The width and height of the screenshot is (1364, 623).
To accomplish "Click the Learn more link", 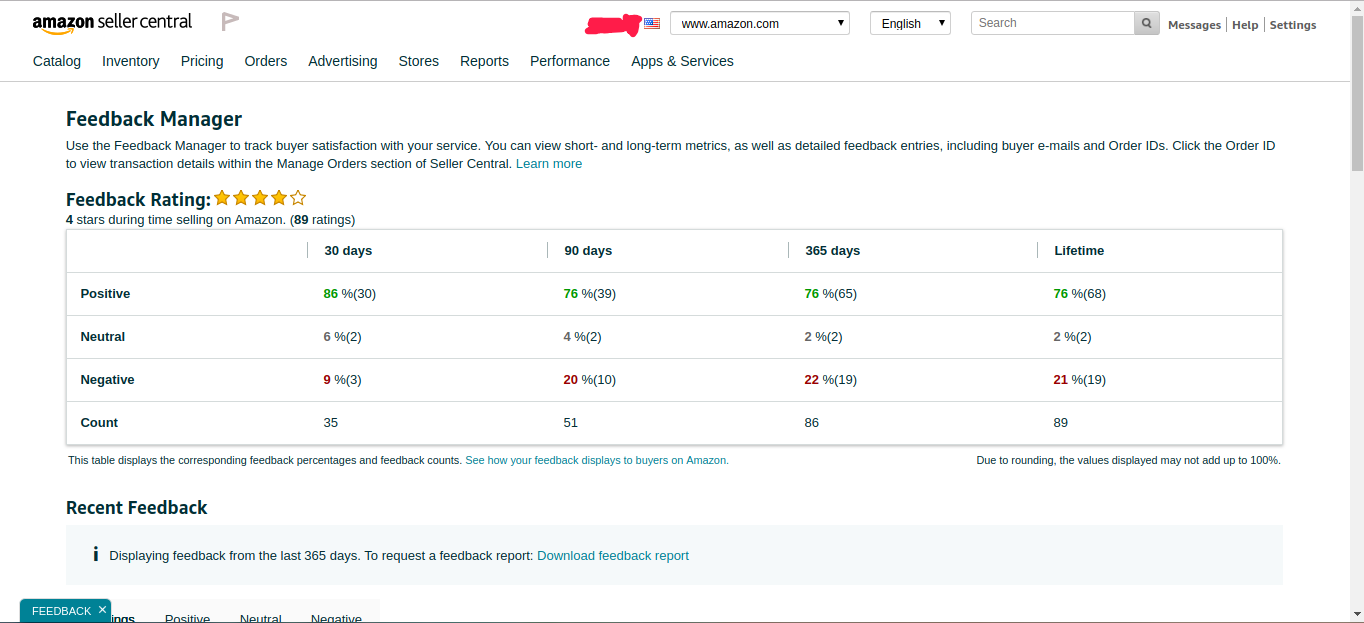I will click(x=548, y=164).
